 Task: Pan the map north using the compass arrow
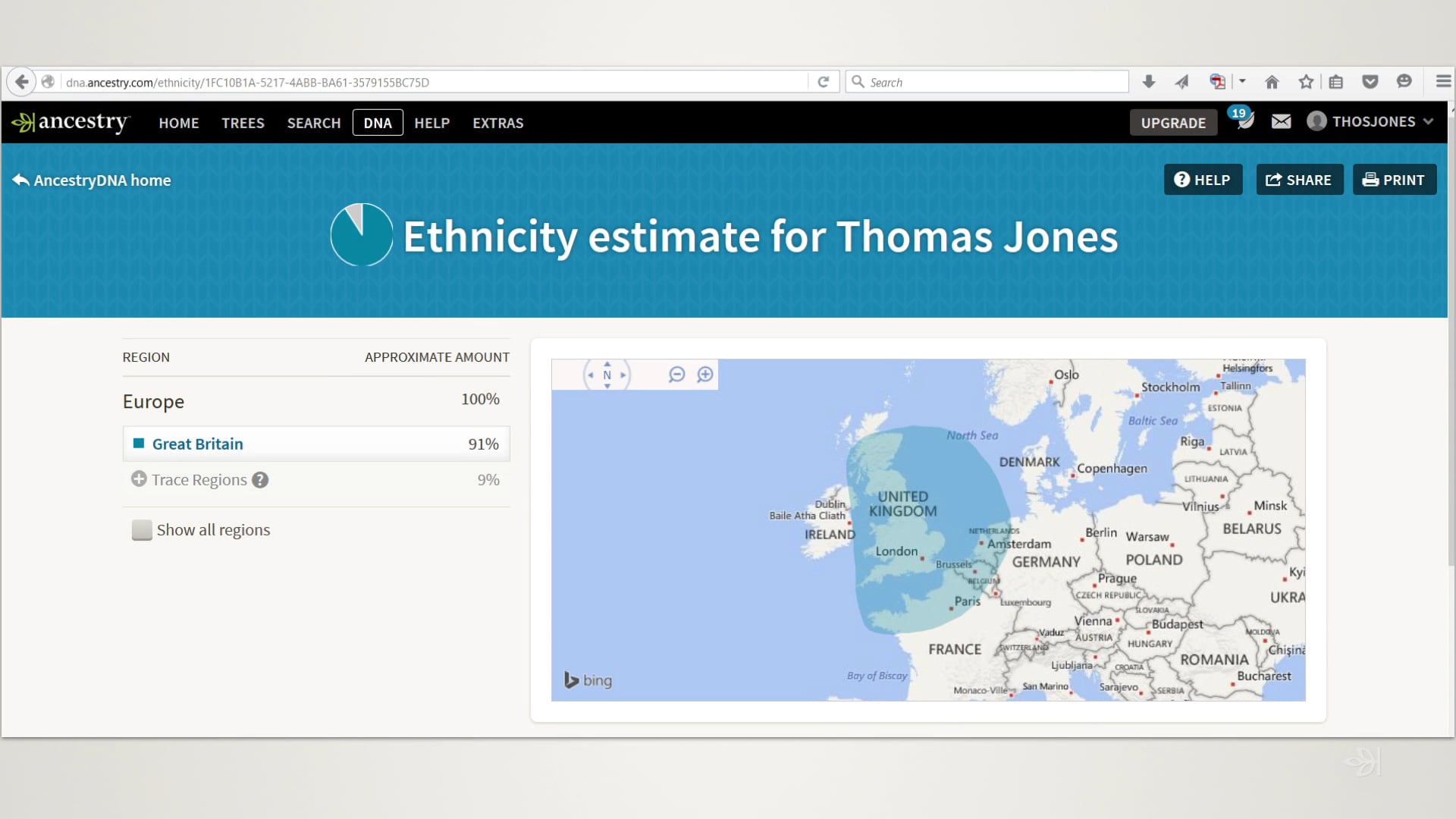point(607,363)
